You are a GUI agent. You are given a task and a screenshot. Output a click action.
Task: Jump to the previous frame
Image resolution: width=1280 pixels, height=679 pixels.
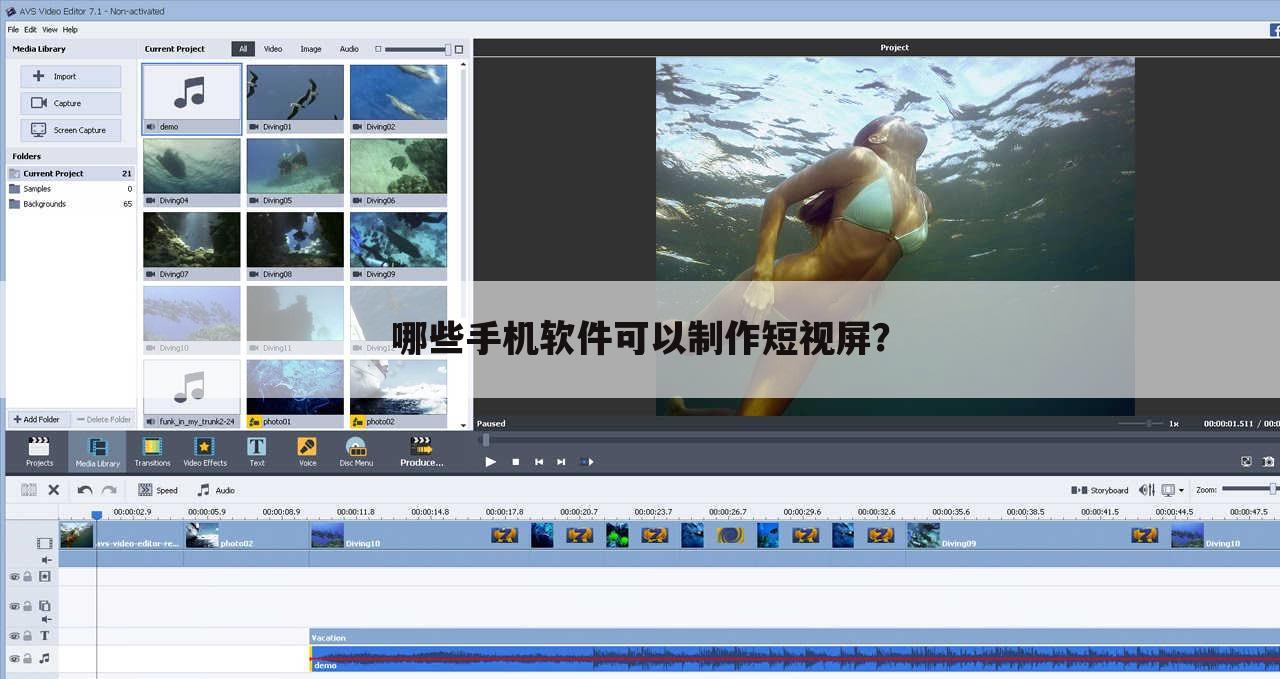(x=539, y=462)
